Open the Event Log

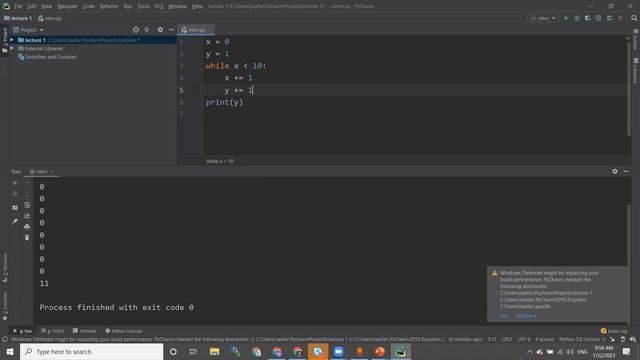613,331
